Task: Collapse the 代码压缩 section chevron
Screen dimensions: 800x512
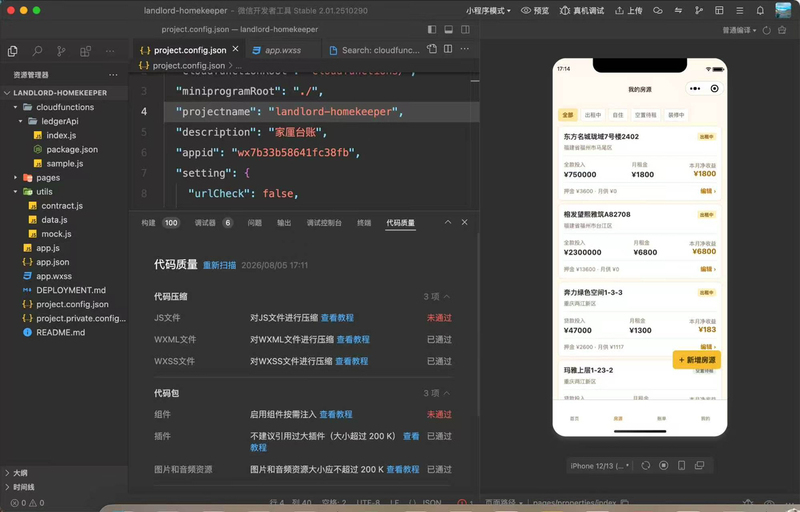Action: pyautogui.click(x=447, y=296)
